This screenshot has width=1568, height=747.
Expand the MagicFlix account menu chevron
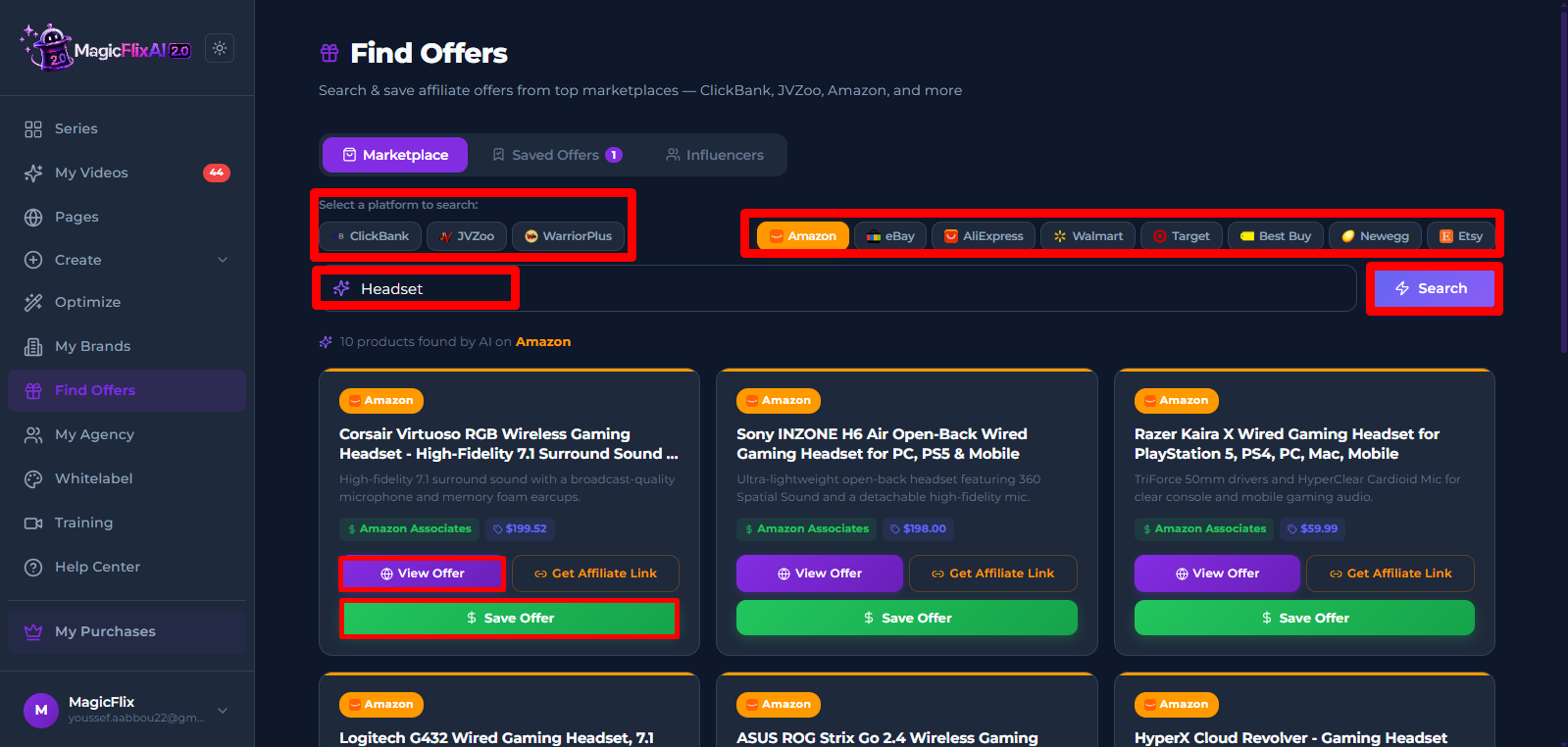pos(223,711)
